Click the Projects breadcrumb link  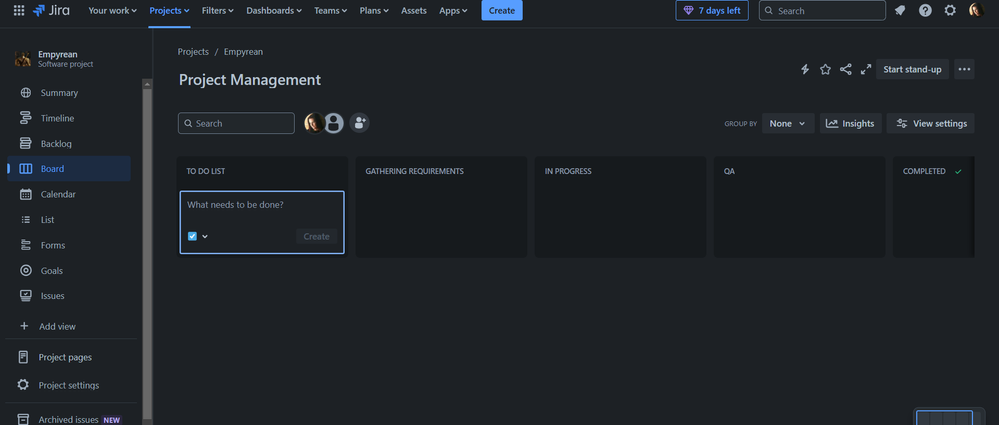(193, 52)
